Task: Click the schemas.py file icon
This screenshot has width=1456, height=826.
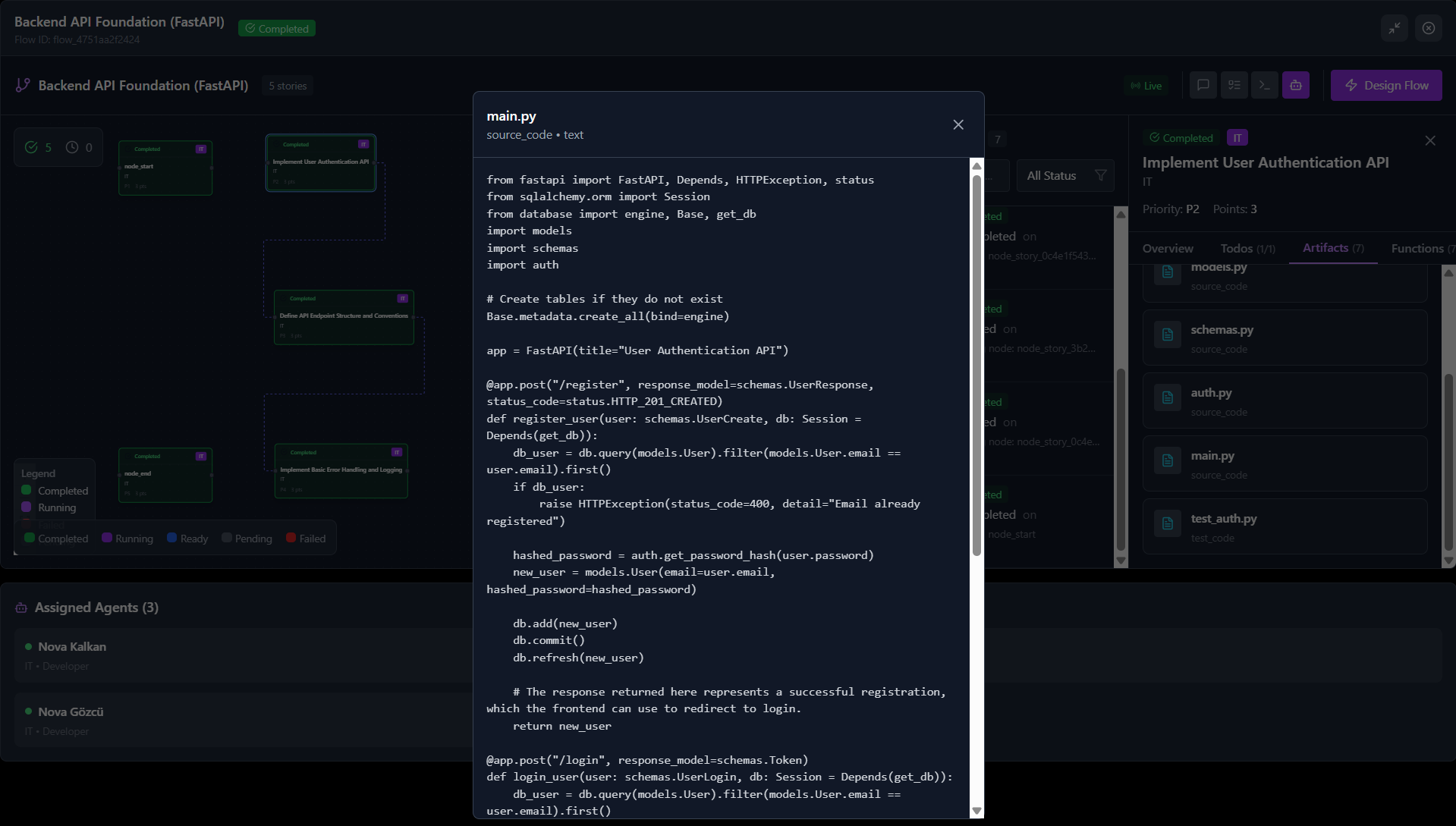Action: click(x=1168, y=334)
